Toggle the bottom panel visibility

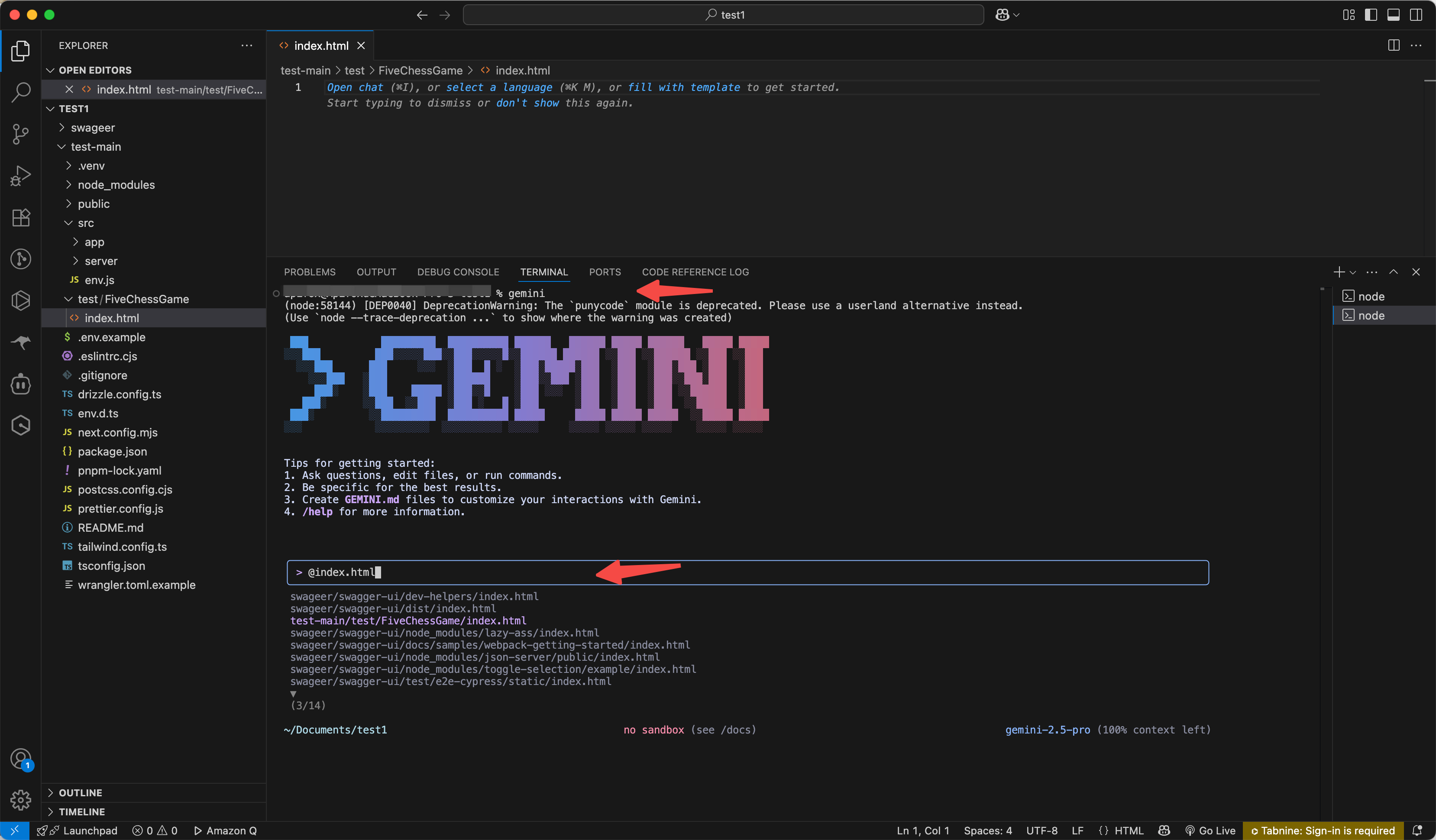pyautogui.click(x=1393, y=15)
